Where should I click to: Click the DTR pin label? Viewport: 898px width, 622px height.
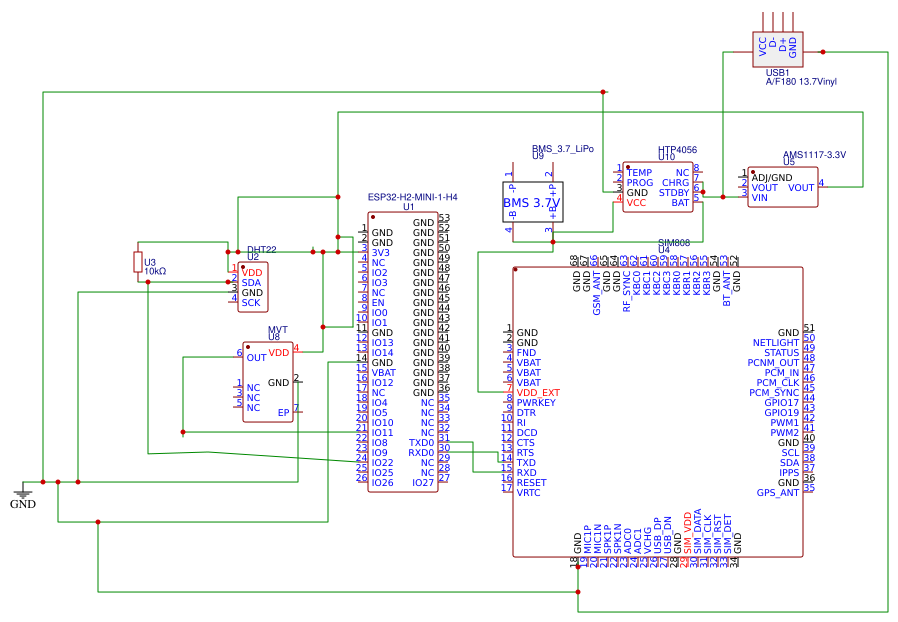[x=526, y=412]
